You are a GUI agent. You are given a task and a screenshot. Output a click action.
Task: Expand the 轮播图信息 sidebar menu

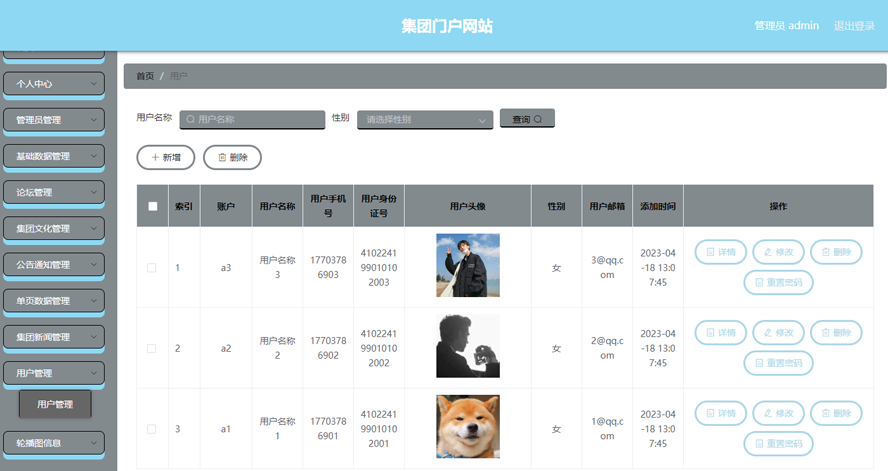54,443
